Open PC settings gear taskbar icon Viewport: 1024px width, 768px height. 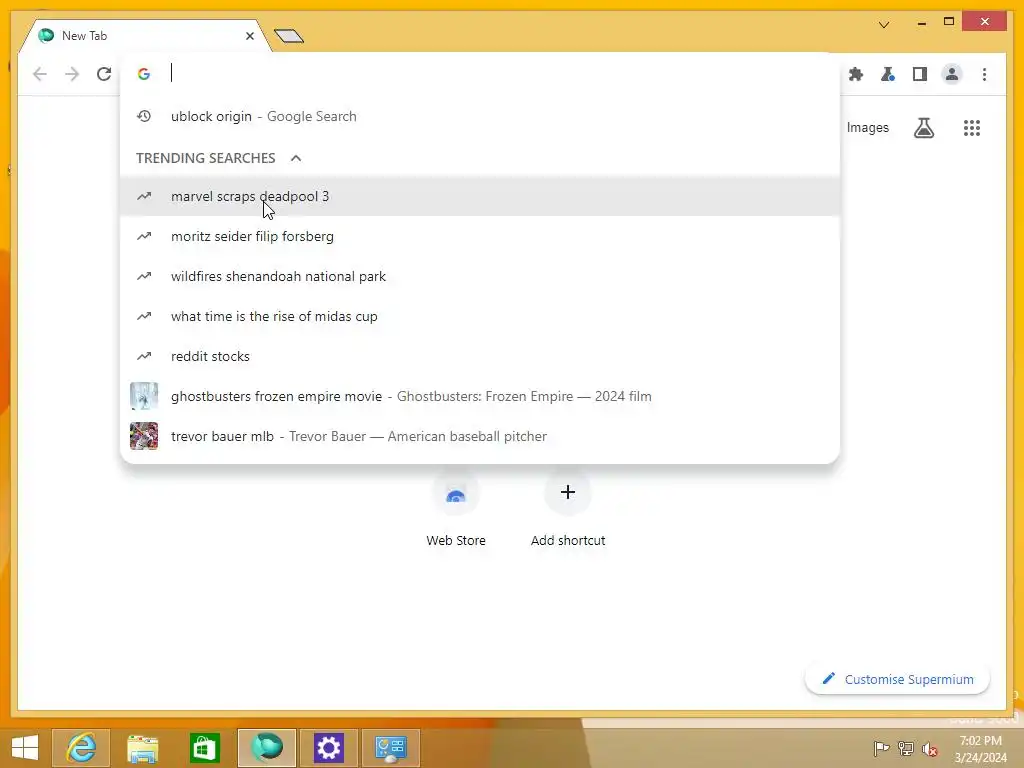pos(328,748)
